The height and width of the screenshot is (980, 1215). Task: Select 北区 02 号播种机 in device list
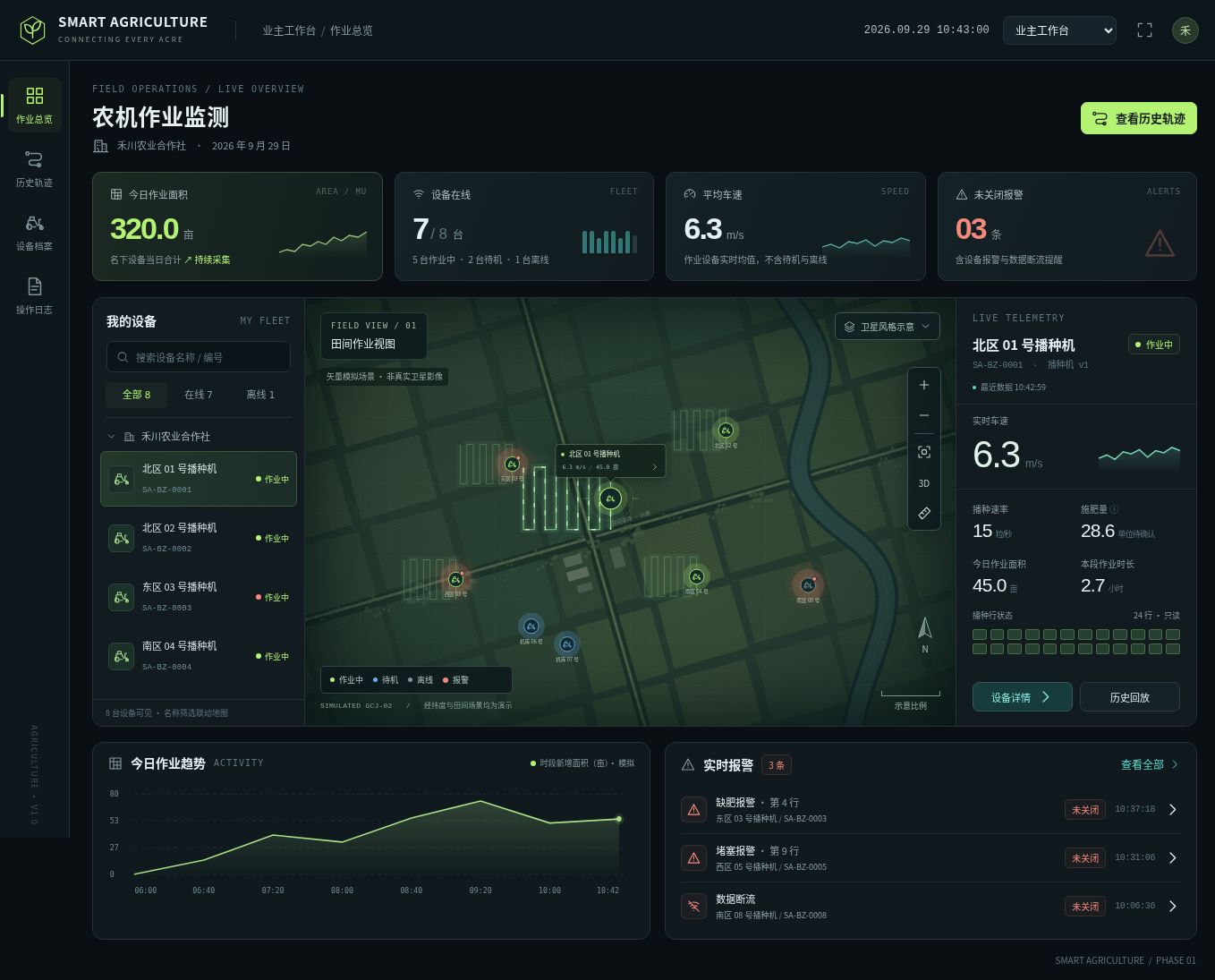click(x=199, y=538)
